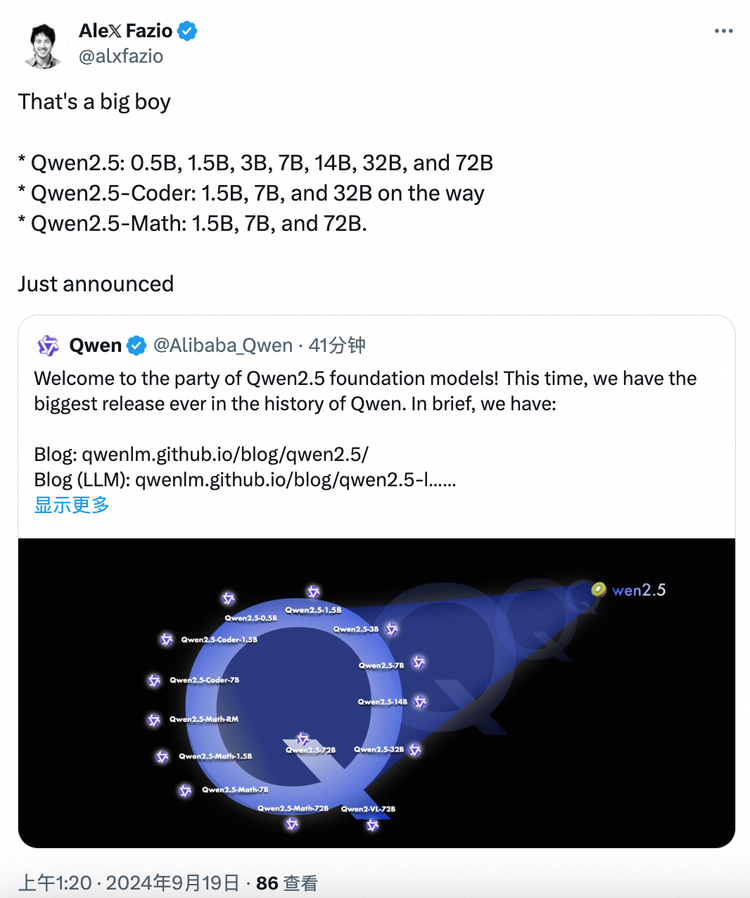Click the Qwen2.5-Math-RM star icon
This screenshot has width=750, height=898.
point(154,720)
